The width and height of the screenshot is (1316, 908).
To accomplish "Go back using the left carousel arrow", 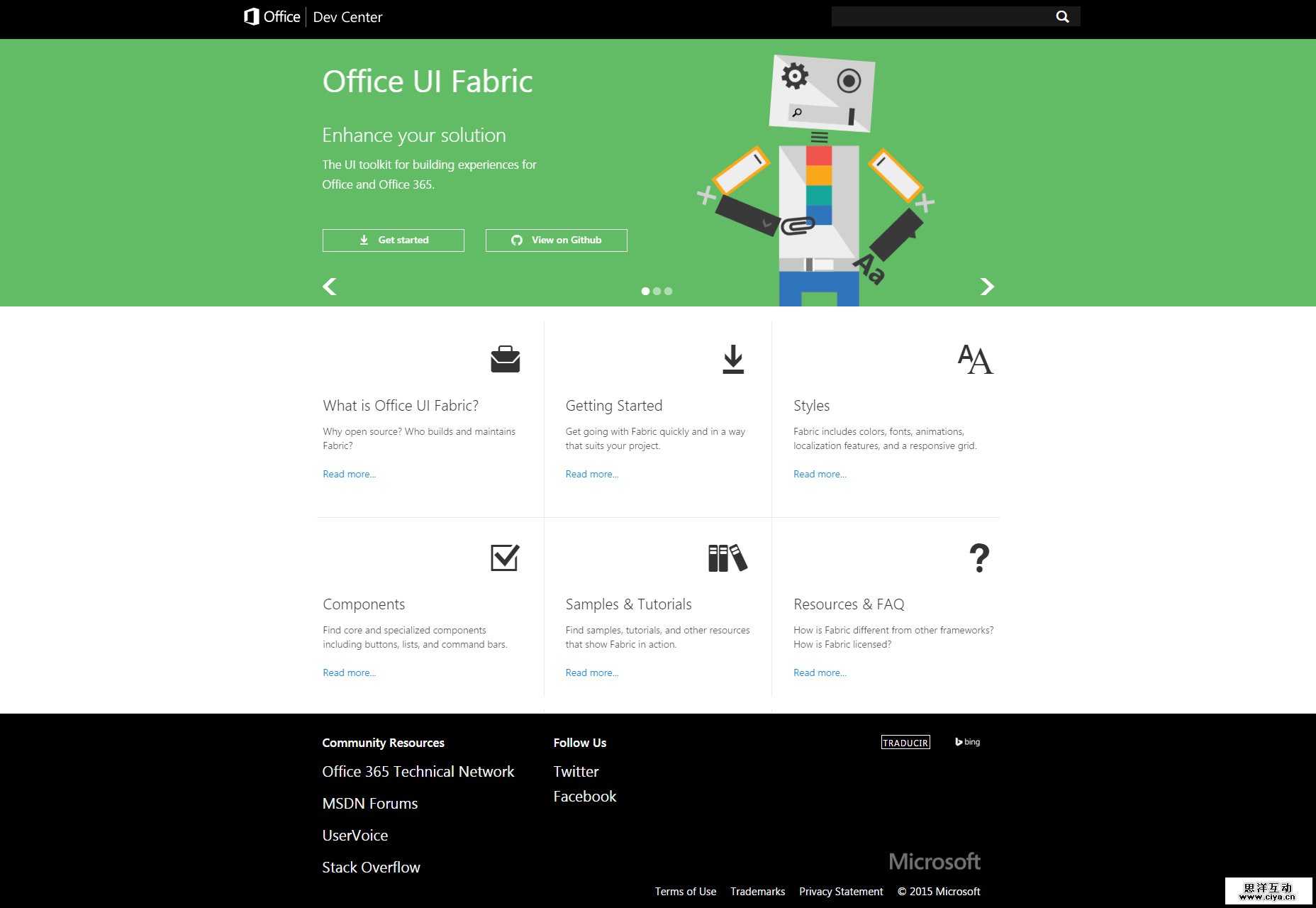I will pos(329,287).
